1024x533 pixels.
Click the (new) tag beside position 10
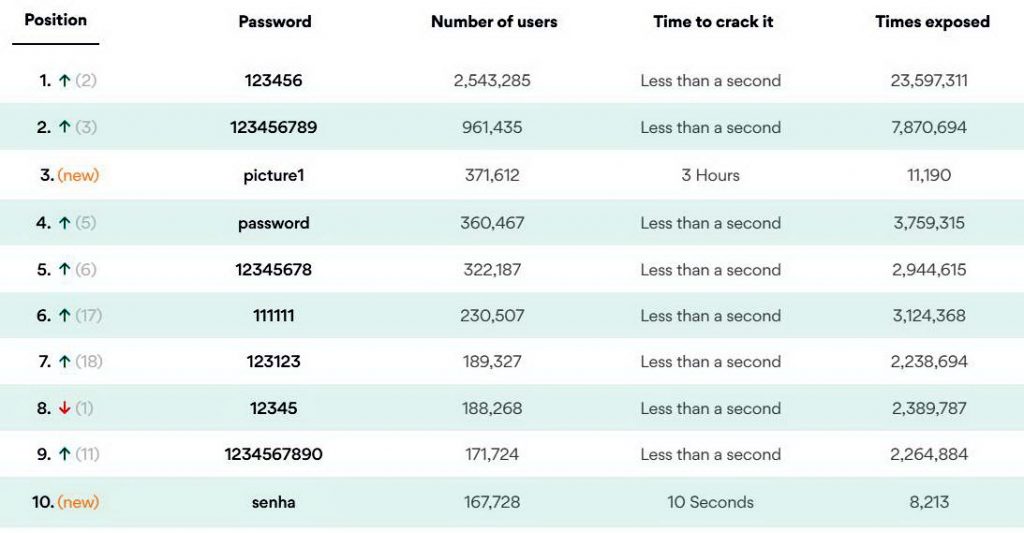pos(78,502)
